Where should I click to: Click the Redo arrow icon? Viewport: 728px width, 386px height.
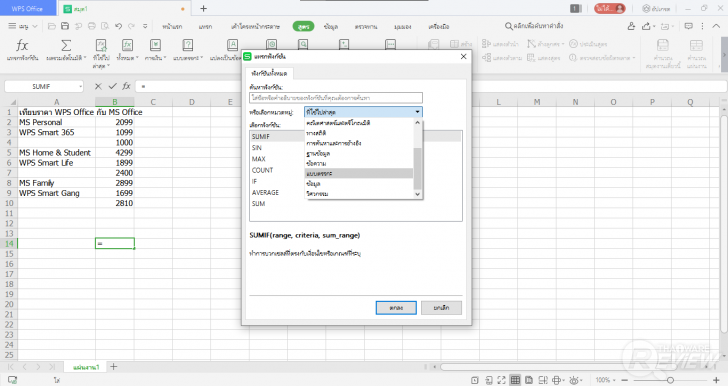(132, 26)
